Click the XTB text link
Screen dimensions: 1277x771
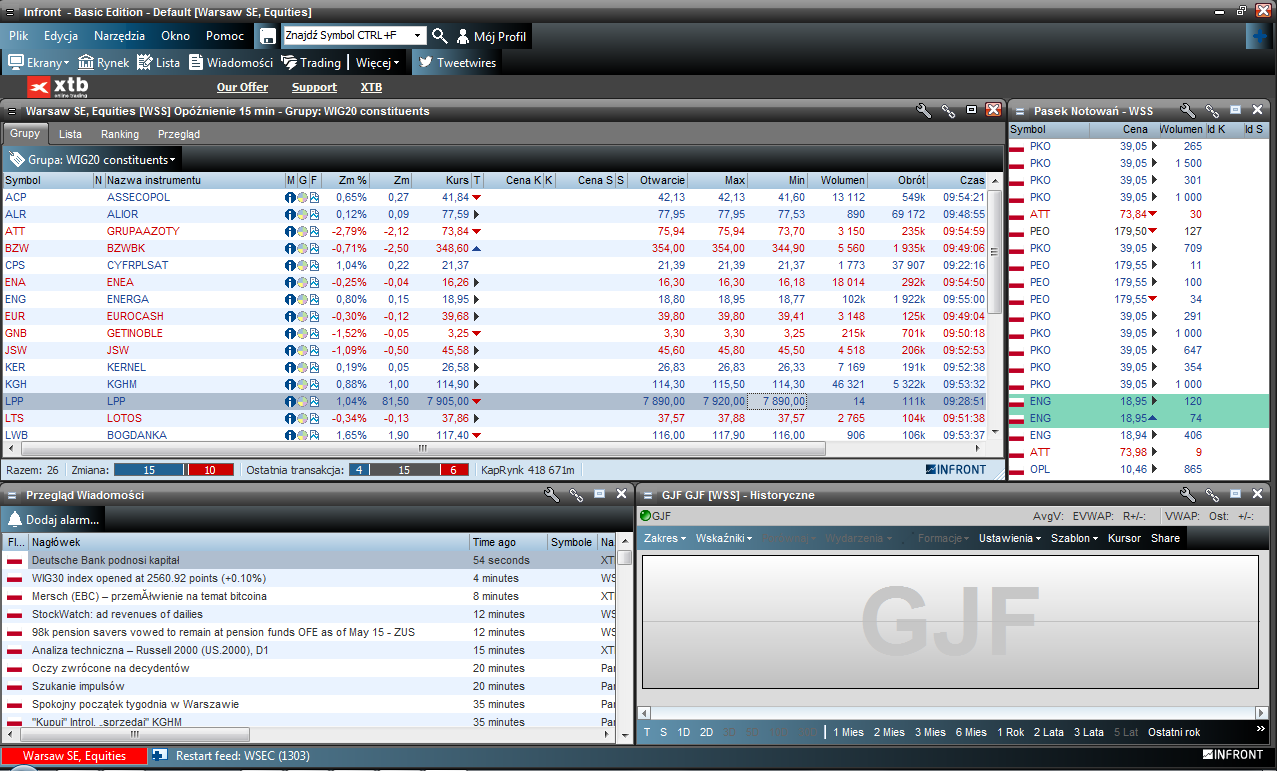click(x=371, y=87)
